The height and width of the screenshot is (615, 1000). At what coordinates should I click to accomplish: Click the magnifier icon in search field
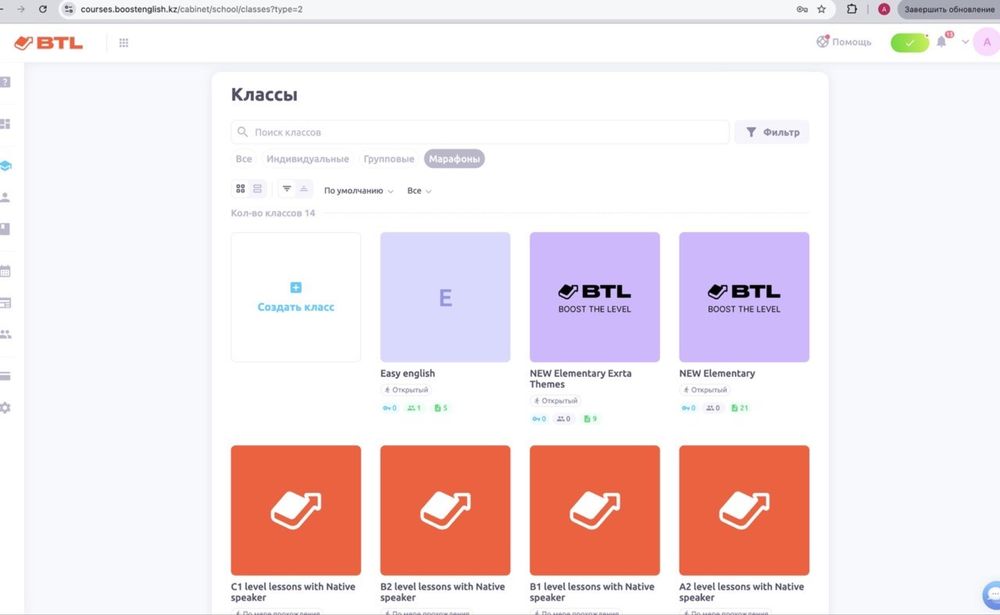(x=242, y=132)
